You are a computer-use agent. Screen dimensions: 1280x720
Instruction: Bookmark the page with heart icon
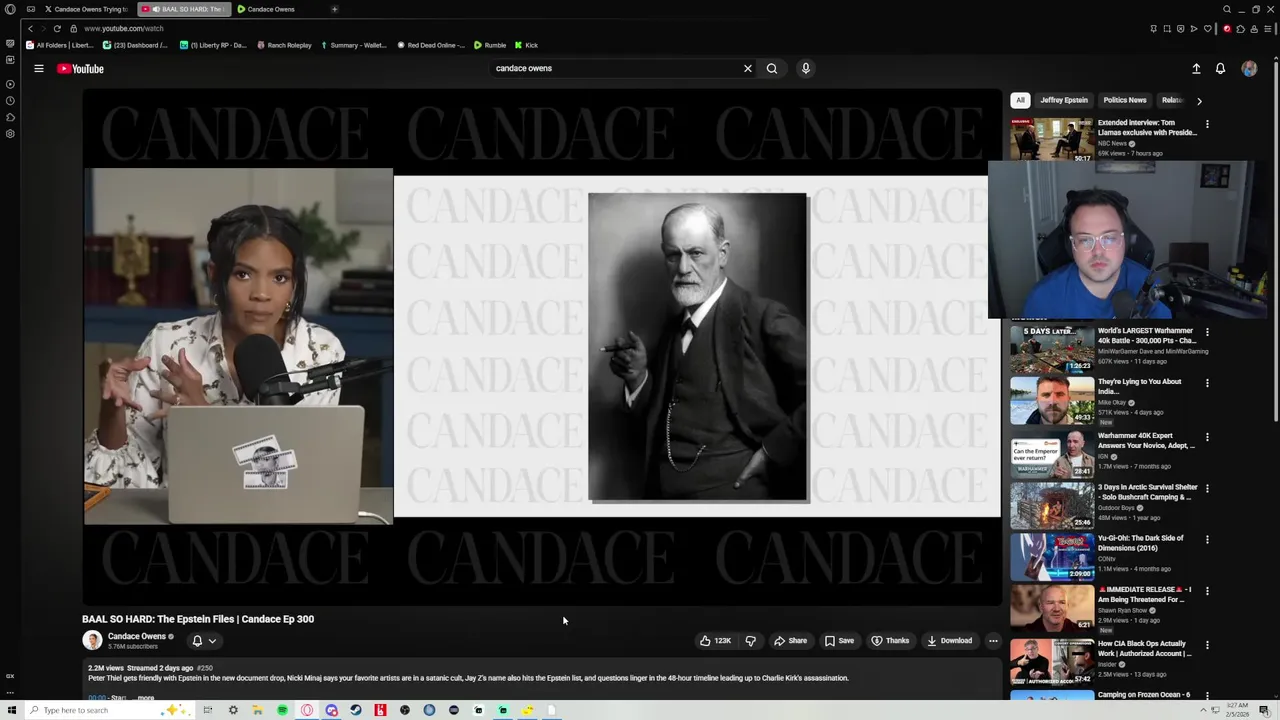[1207, 29]
